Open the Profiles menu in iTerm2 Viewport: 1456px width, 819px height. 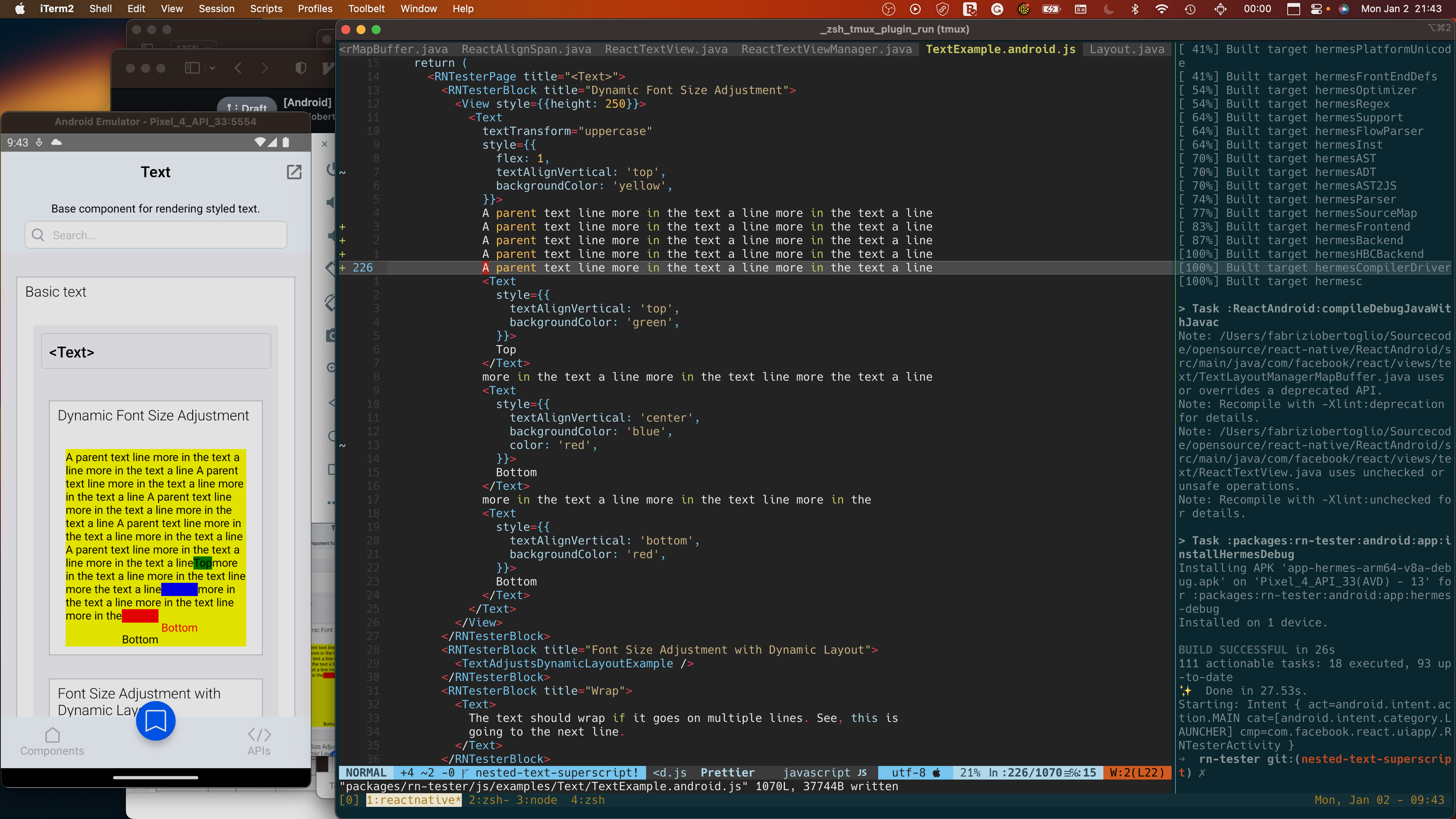pos(315,8)
